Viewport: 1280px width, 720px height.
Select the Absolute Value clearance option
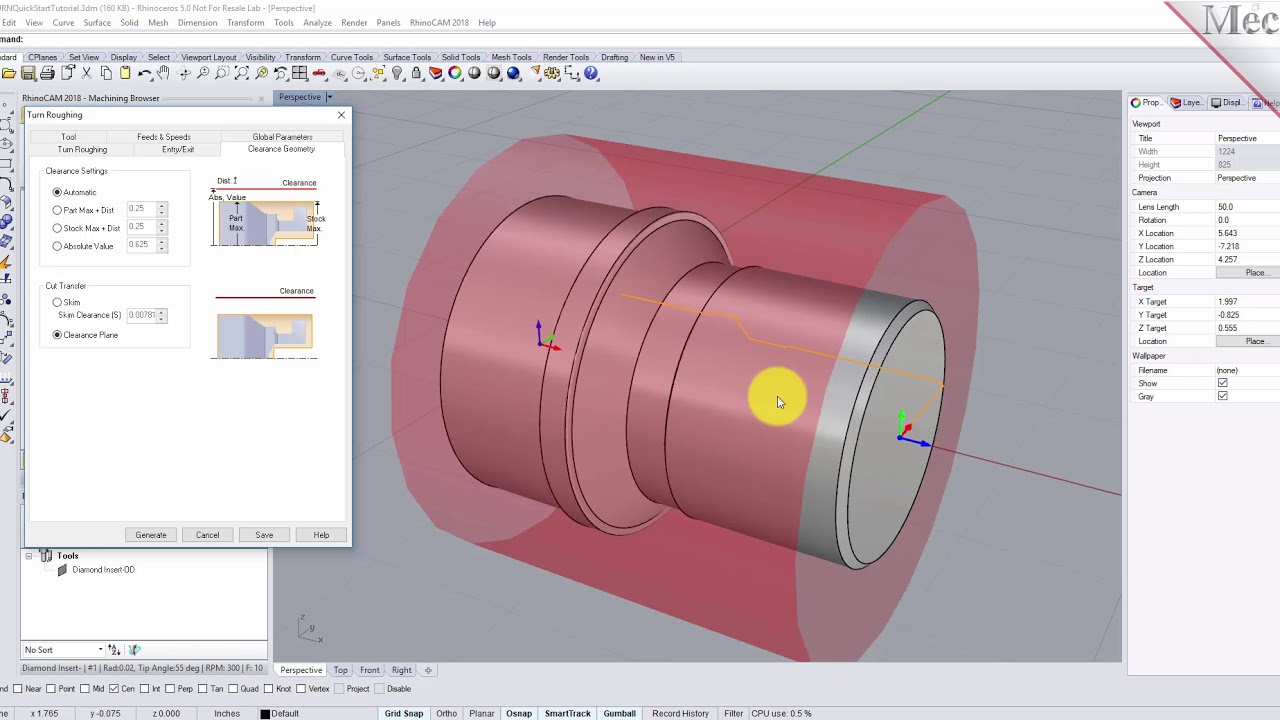57,246
